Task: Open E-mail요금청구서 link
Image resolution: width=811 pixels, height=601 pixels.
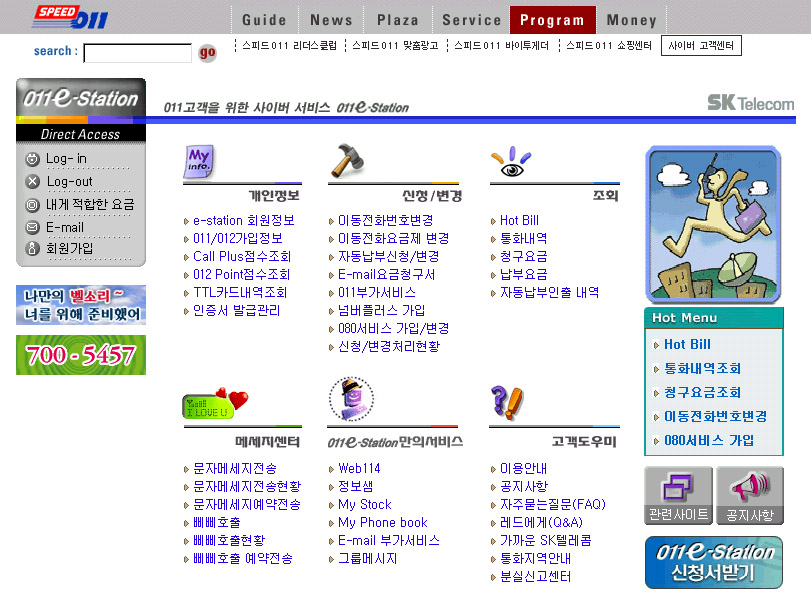Action: click(386, 275)
